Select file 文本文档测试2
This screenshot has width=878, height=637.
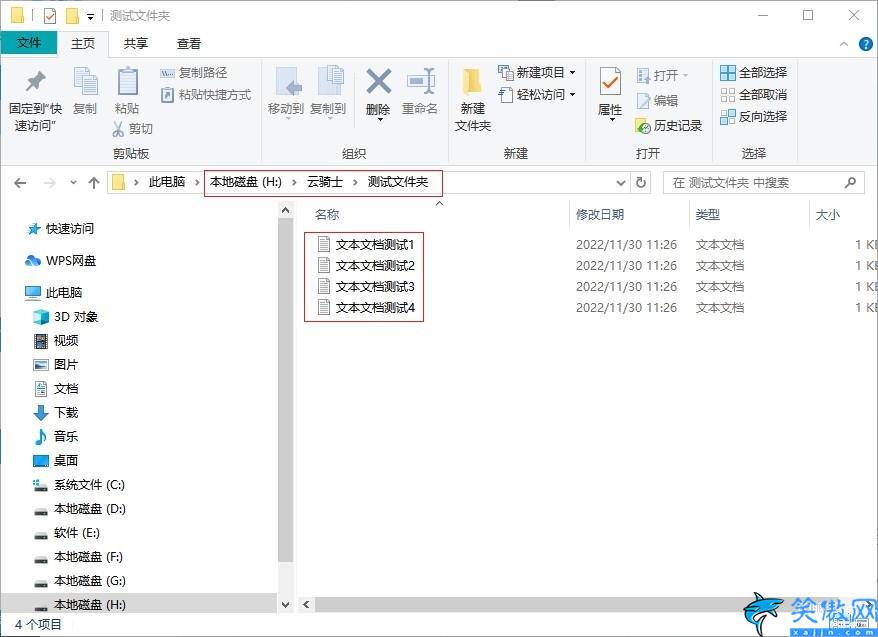click(365, 265)
